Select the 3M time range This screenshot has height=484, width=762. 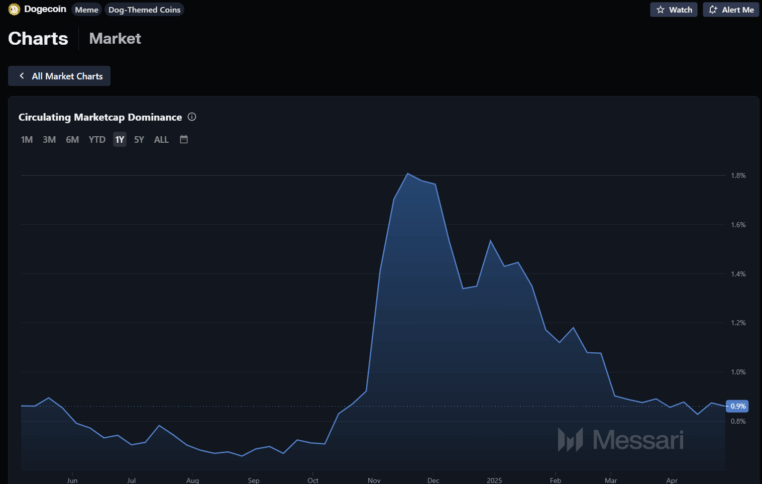click(x=49, y=140)
